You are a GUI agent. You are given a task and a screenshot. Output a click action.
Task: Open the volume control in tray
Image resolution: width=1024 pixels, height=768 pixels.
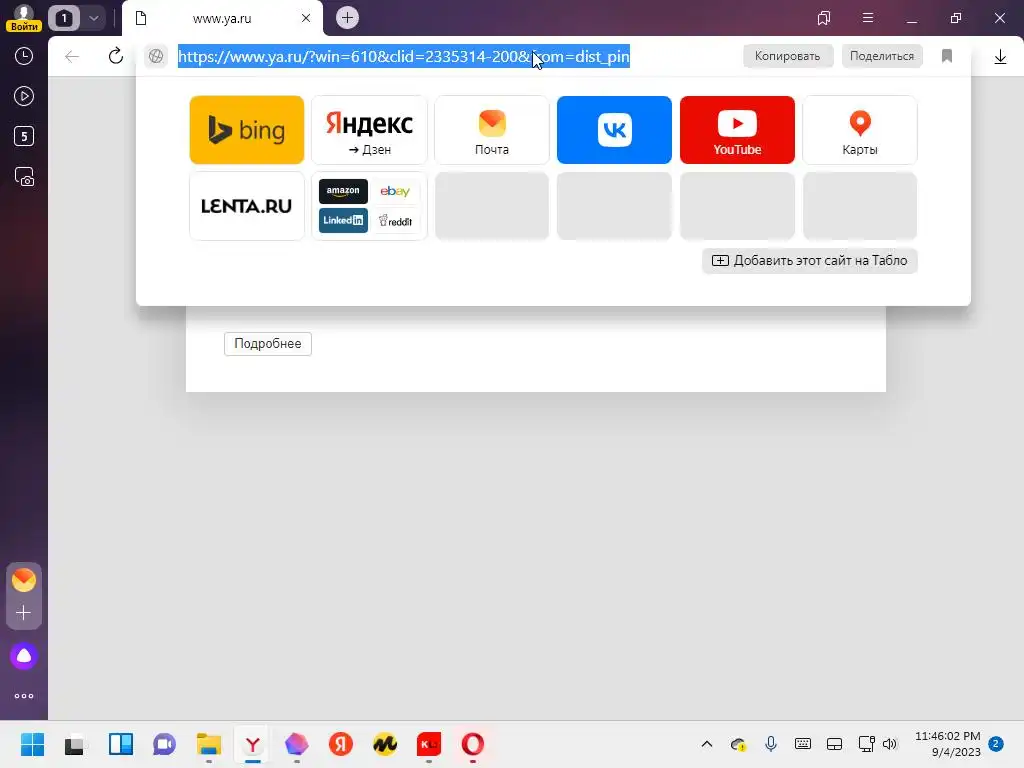[x=889, y=744]
